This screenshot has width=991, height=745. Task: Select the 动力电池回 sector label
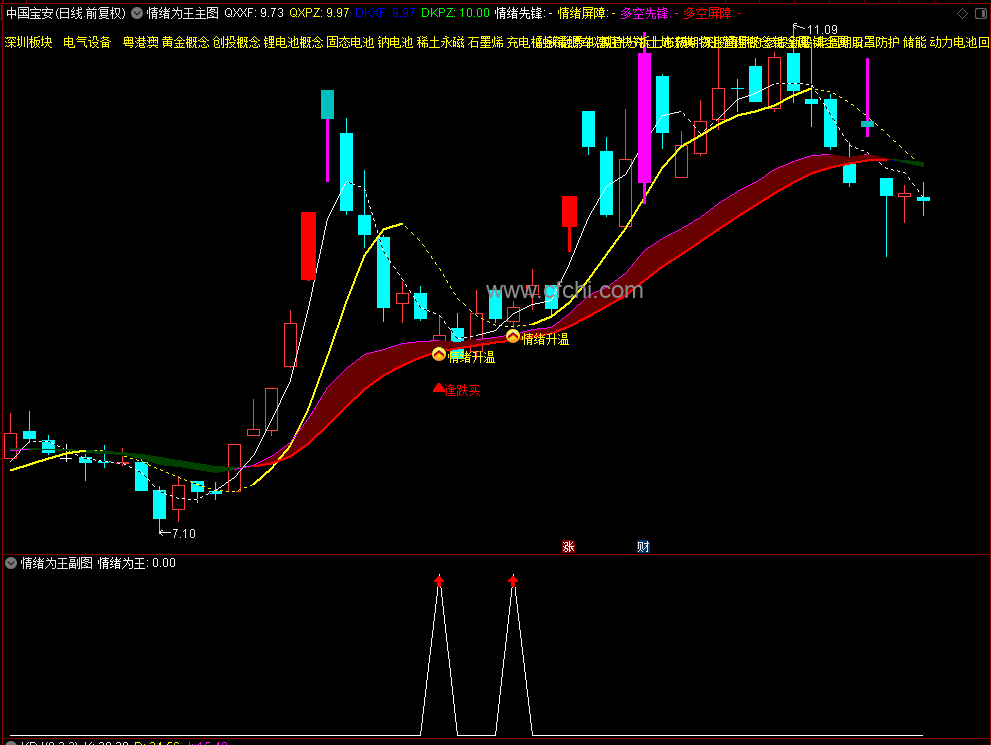click(x=959, y=42)
